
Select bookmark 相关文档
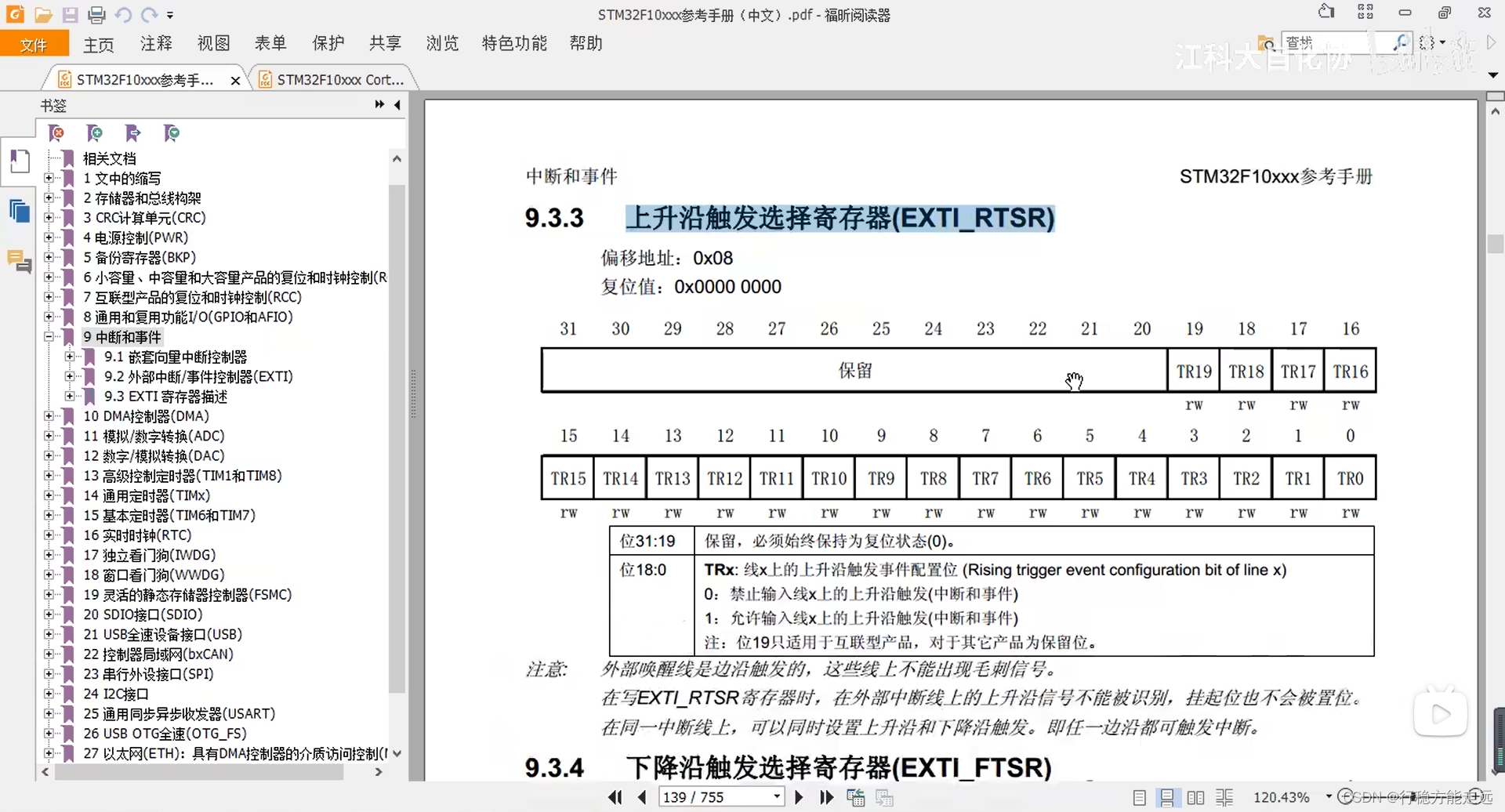tap(110, 158)
